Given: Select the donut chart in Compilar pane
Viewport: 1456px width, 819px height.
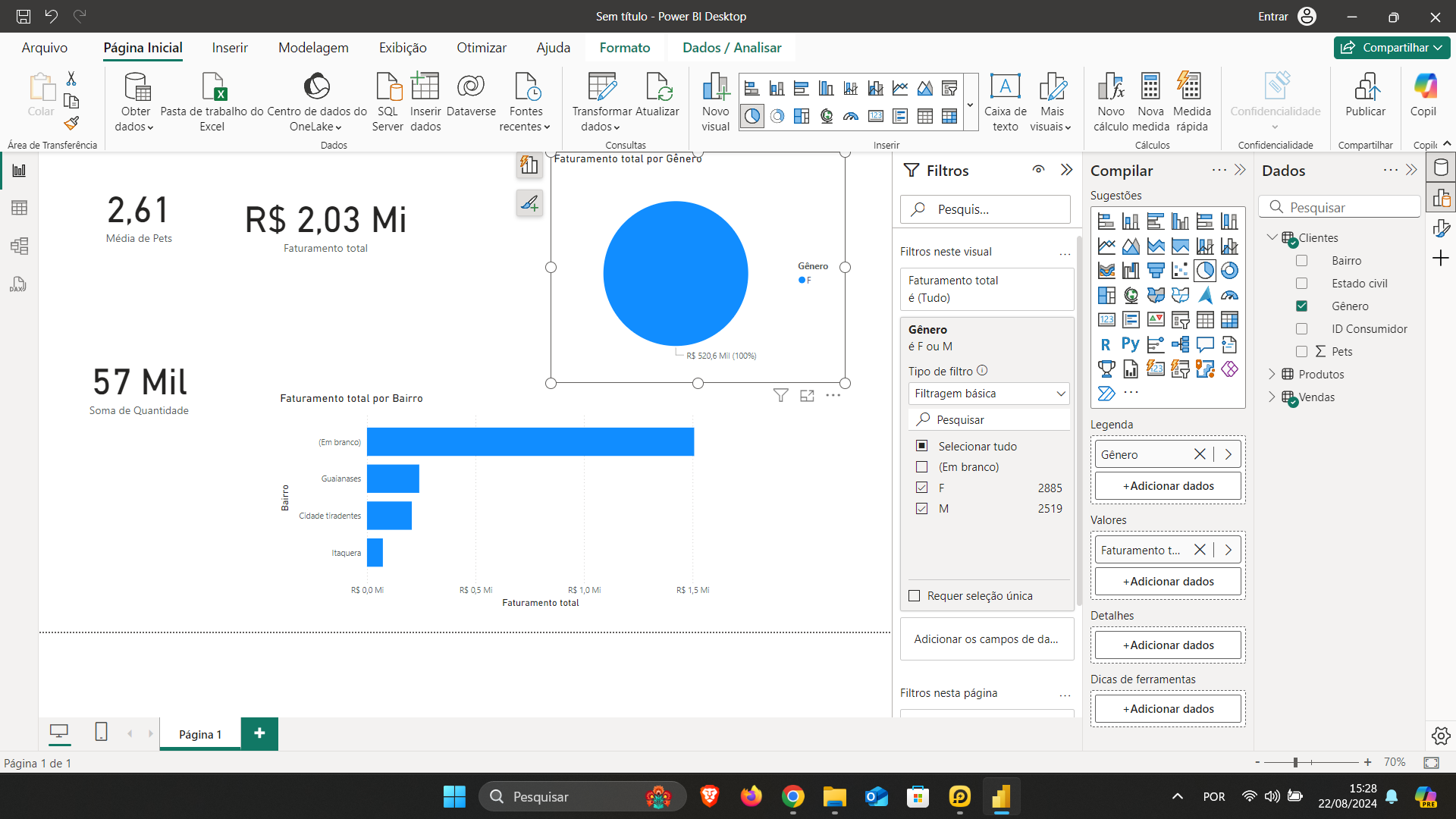Looking at the screenshot, I should pos(1229,270).
